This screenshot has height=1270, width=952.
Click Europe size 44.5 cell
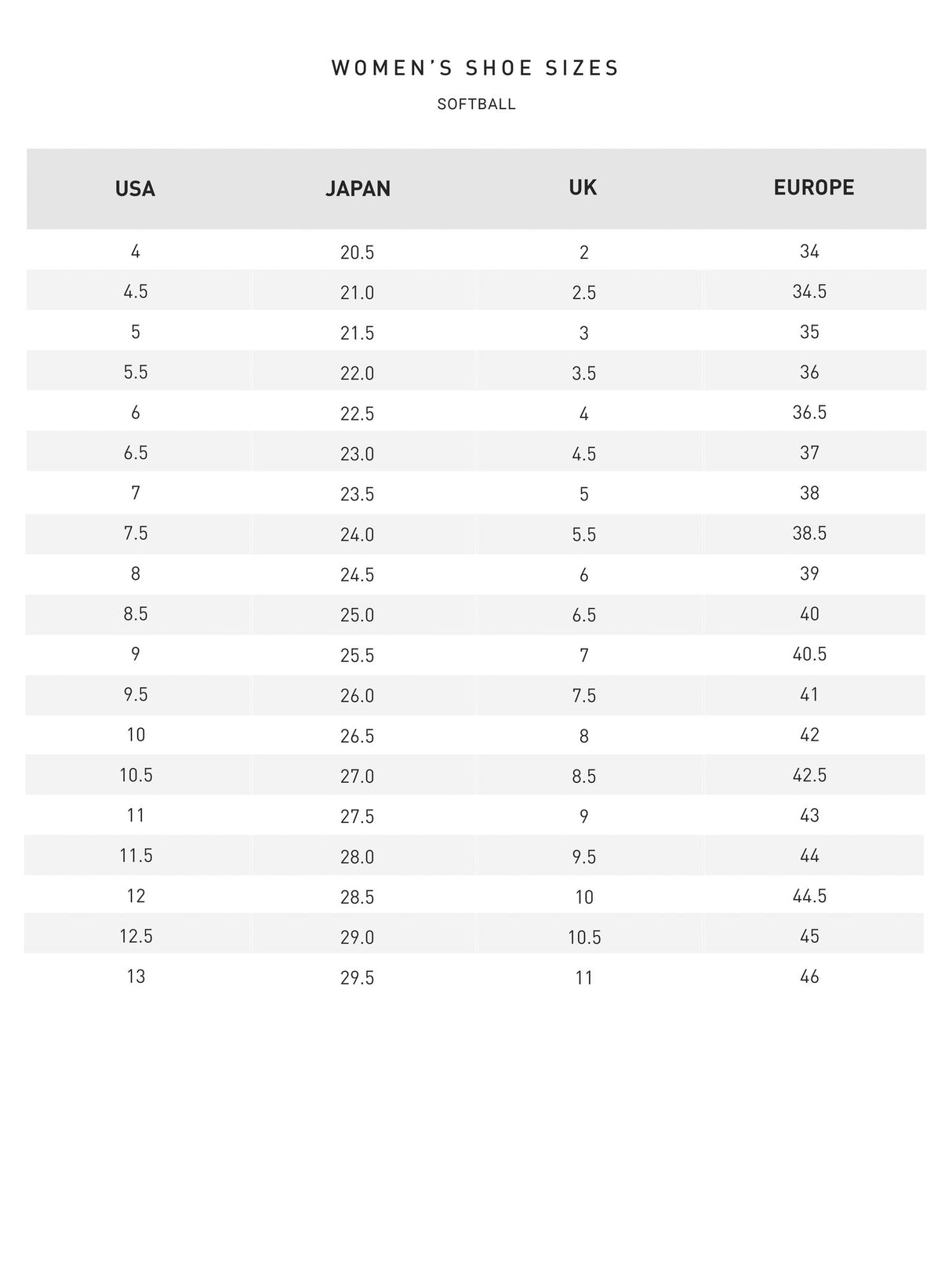click(x=809, y=896)
